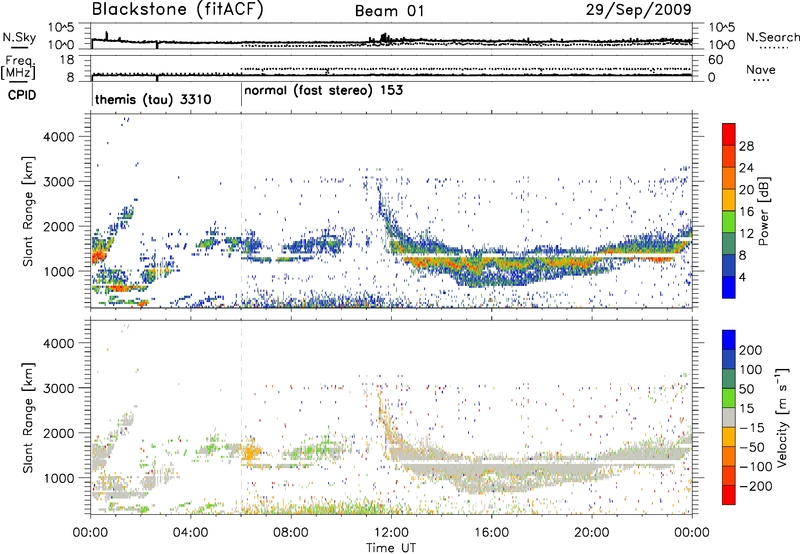Click the 'Blackstone (fitACF)' title text
800x554 pixels.
pyautogui.click(x=178, y=10)
